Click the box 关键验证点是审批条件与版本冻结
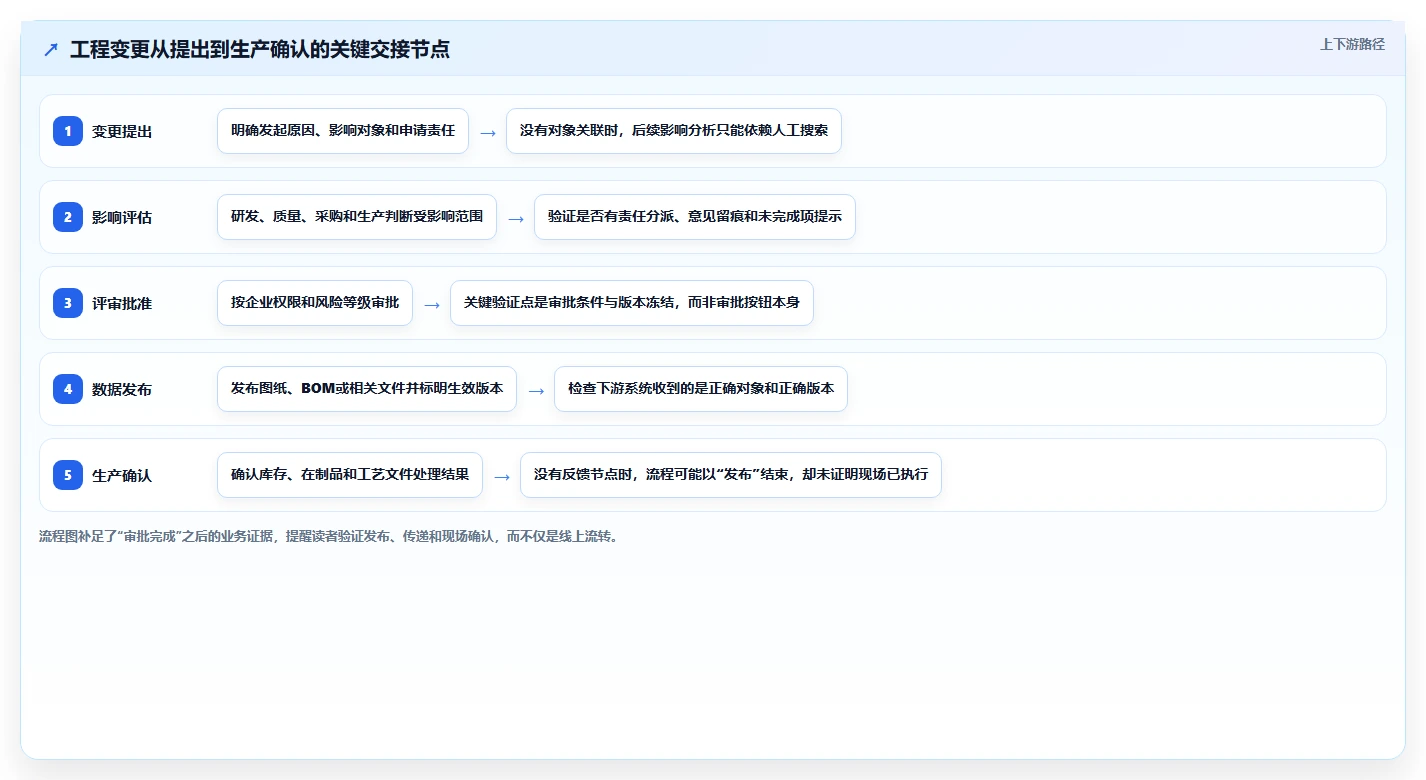Screen dimensions: 1426x780 point(632,303)
